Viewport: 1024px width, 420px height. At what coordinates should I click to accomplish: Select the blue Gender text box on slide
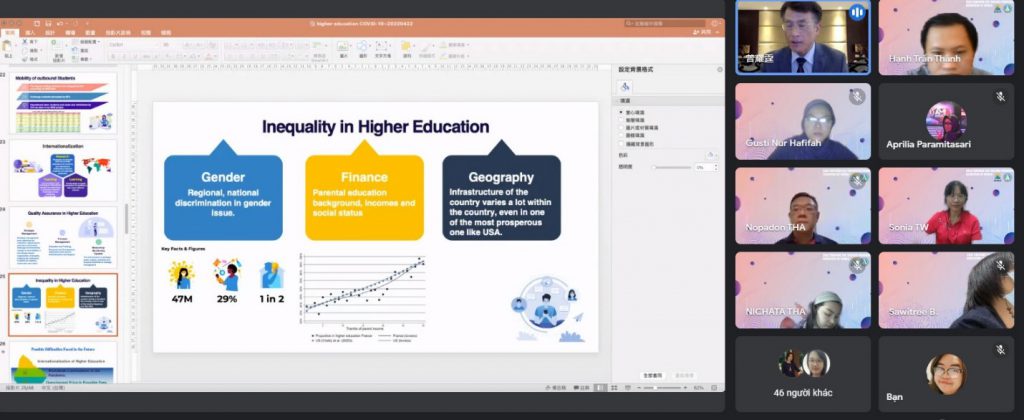point(223,197)
